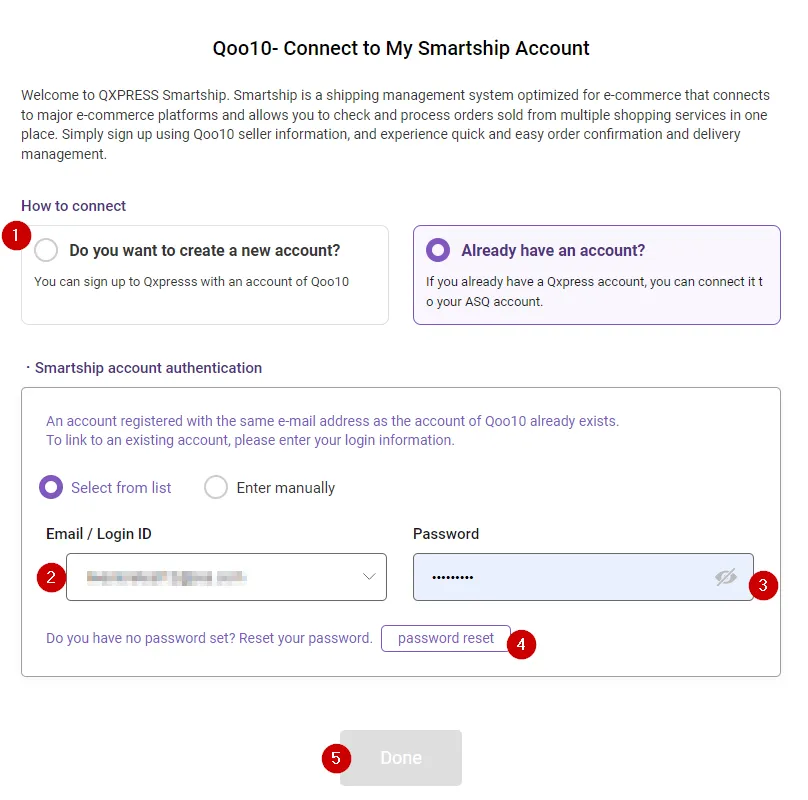
Task: Toggle password visibility eye icon
Action: pos(726,577)
